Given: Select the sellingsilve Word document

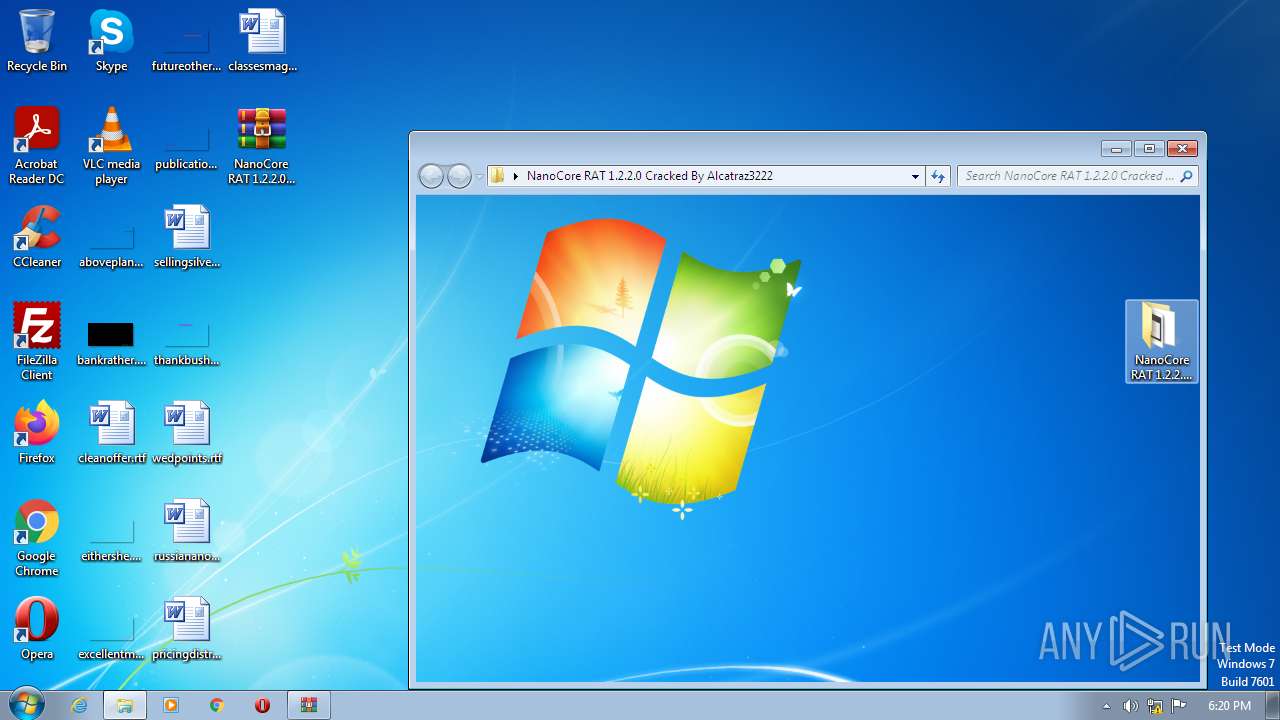Looking at the screenshot, I should 186,237.
